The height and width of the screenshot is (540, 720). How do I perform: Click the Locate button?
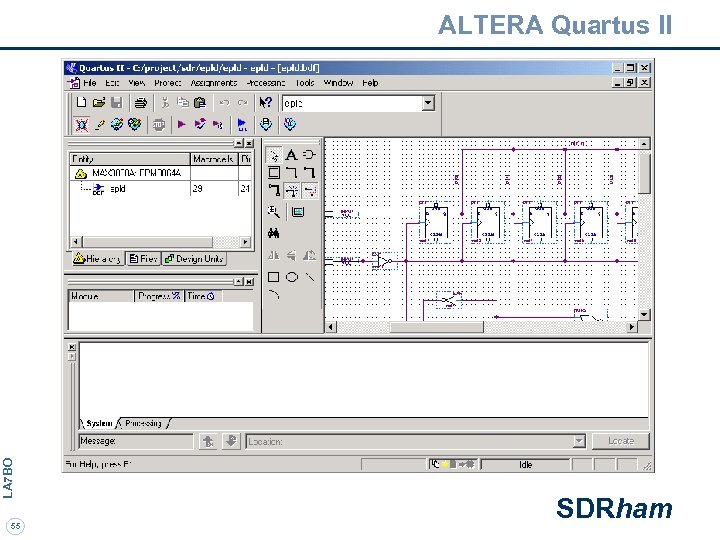[x=620, y=441]
